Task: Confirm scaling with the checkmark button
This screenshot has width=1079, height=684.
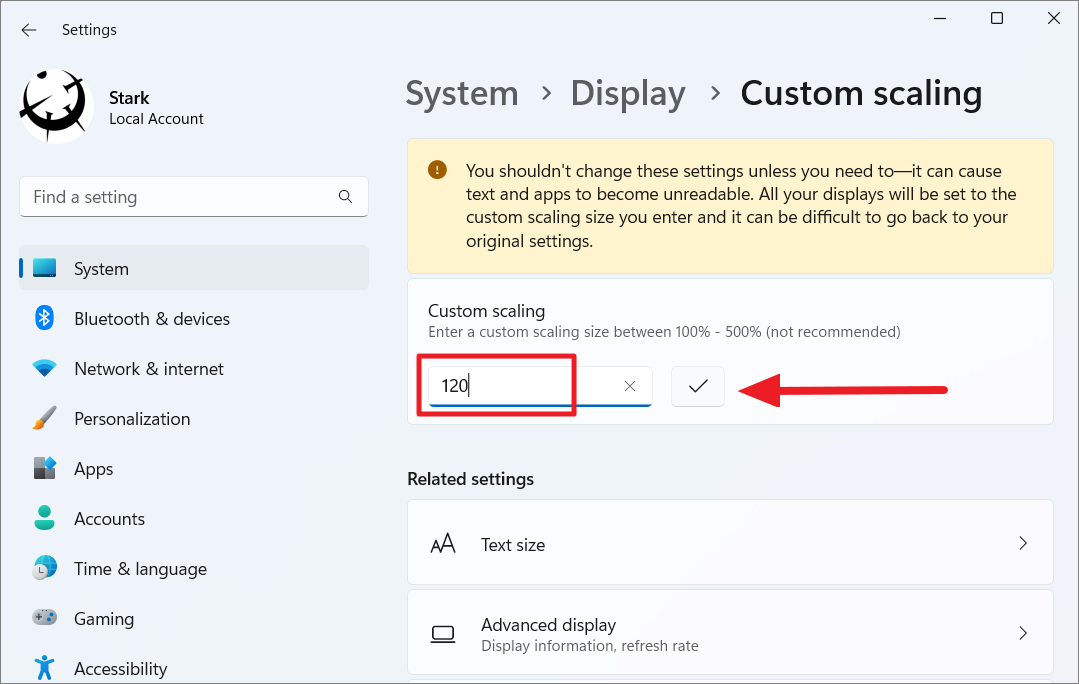Action: (x=697, y=386)
